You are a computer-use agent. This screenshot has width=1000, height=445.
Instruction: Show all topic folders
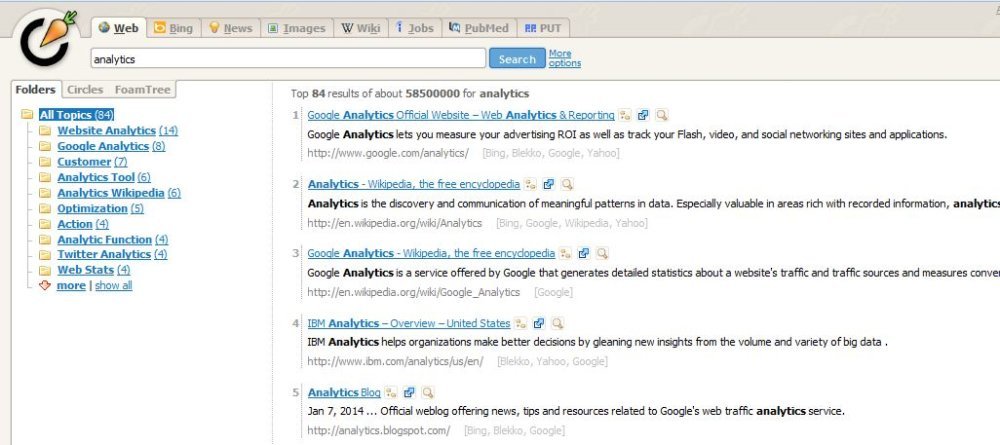point(113,286)
